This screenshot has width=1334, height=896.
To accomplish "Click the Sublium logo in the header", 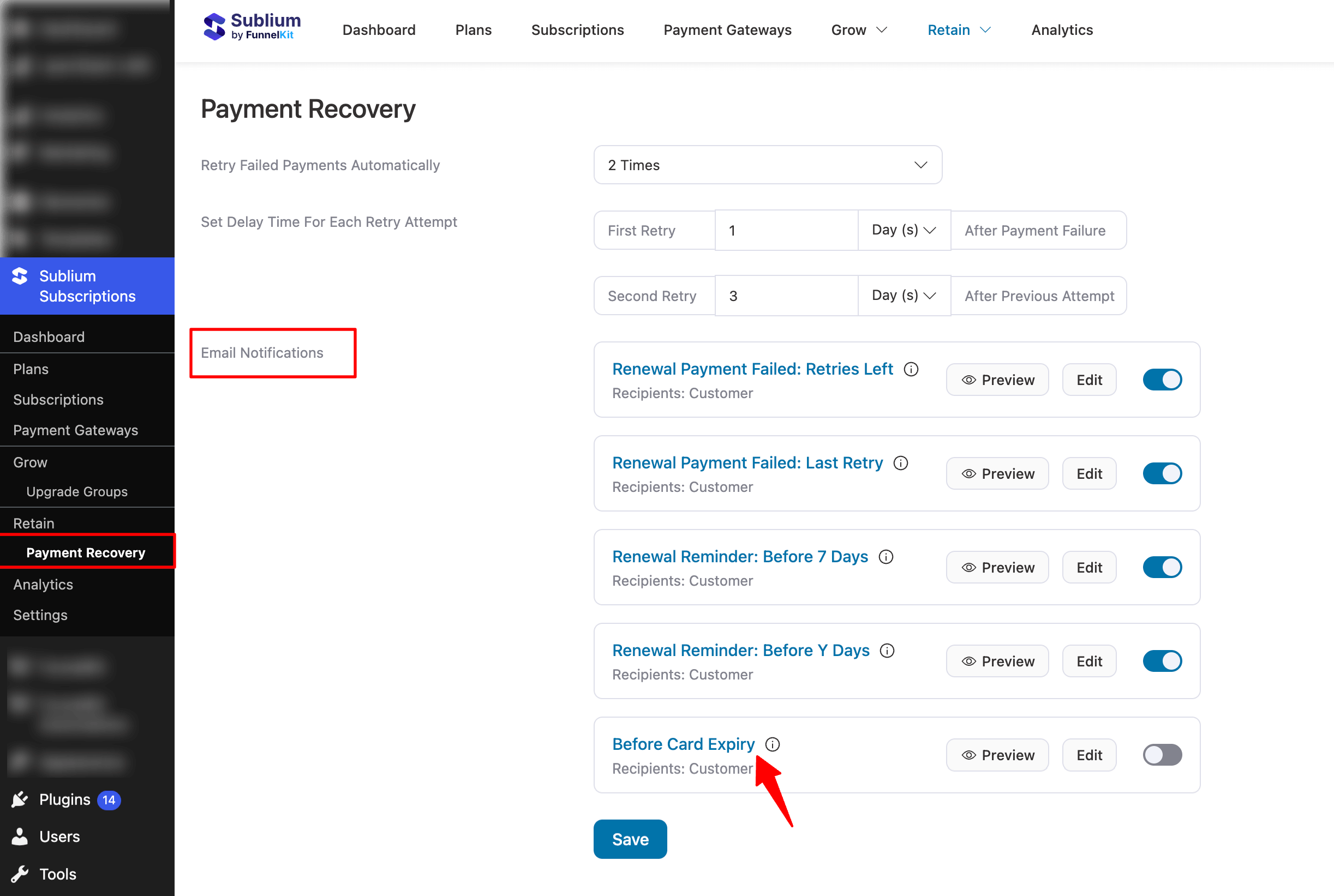I will (252, 26).
